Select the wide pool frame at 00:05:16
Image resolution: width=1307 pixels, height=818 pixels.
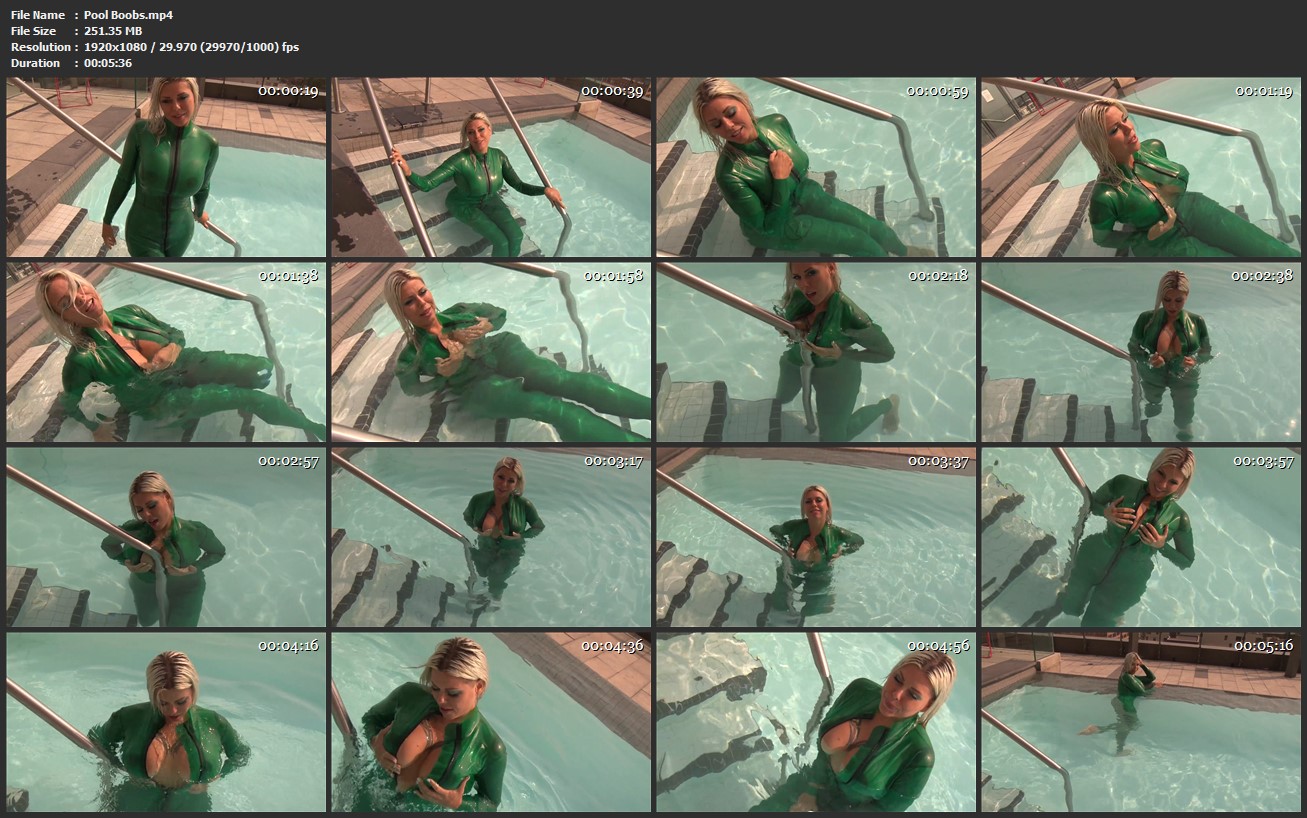click(1141, 722)
